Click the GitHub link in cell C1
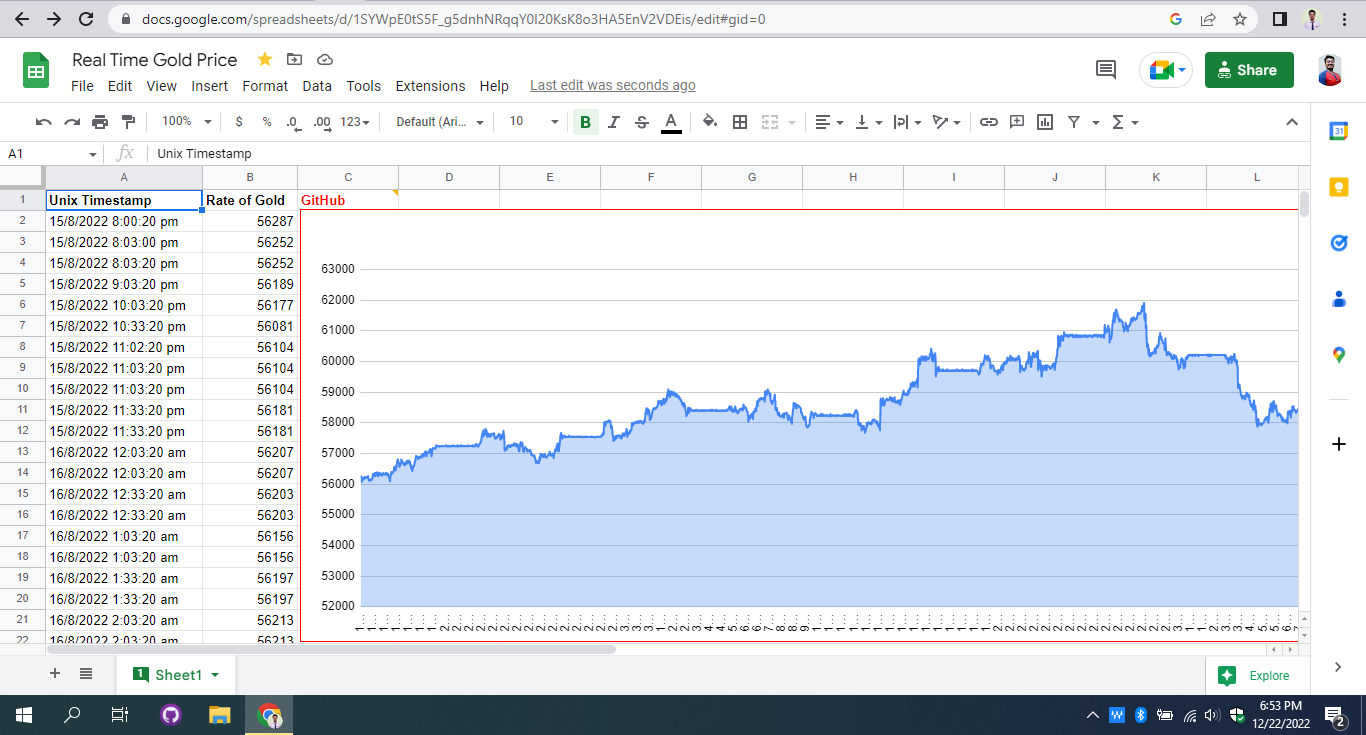 click(323, 200)
